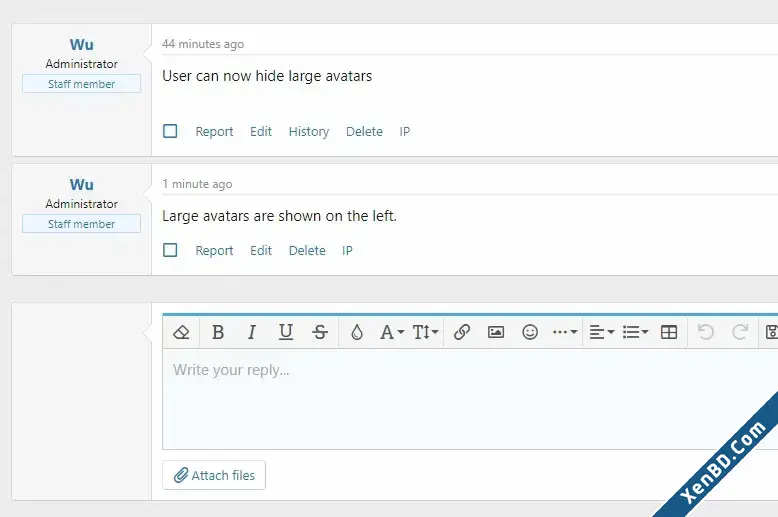Click the Undo icon in editor
778x517 pixels.
[706, 332]
